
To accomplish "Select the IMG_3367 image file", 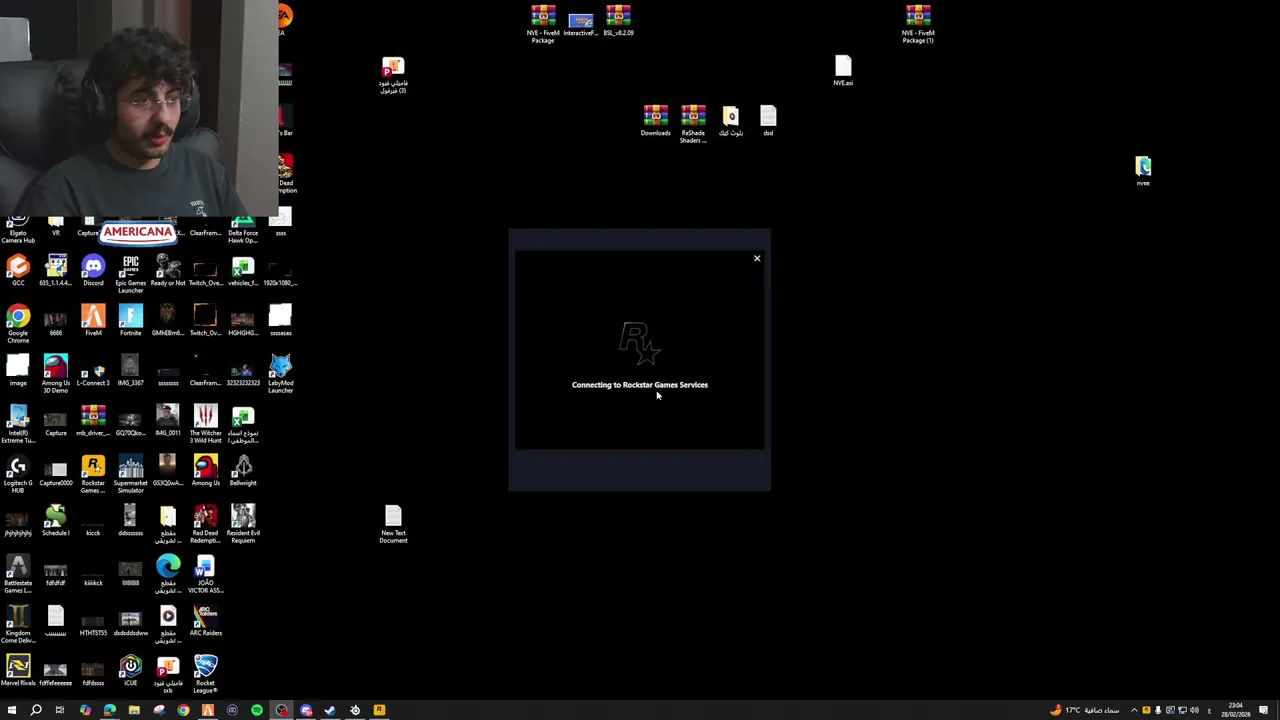I will (x=130, y=371).
